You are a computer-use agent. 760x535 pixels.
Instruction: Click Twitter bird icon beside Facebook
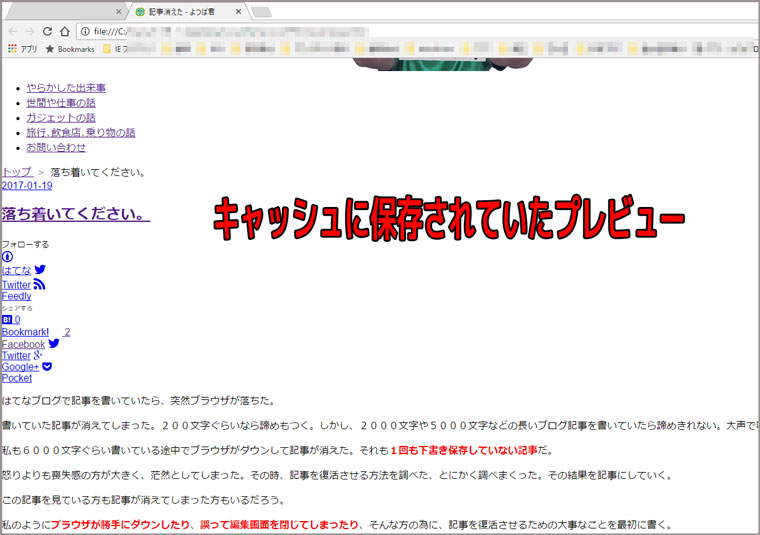[x=54, y=343]
